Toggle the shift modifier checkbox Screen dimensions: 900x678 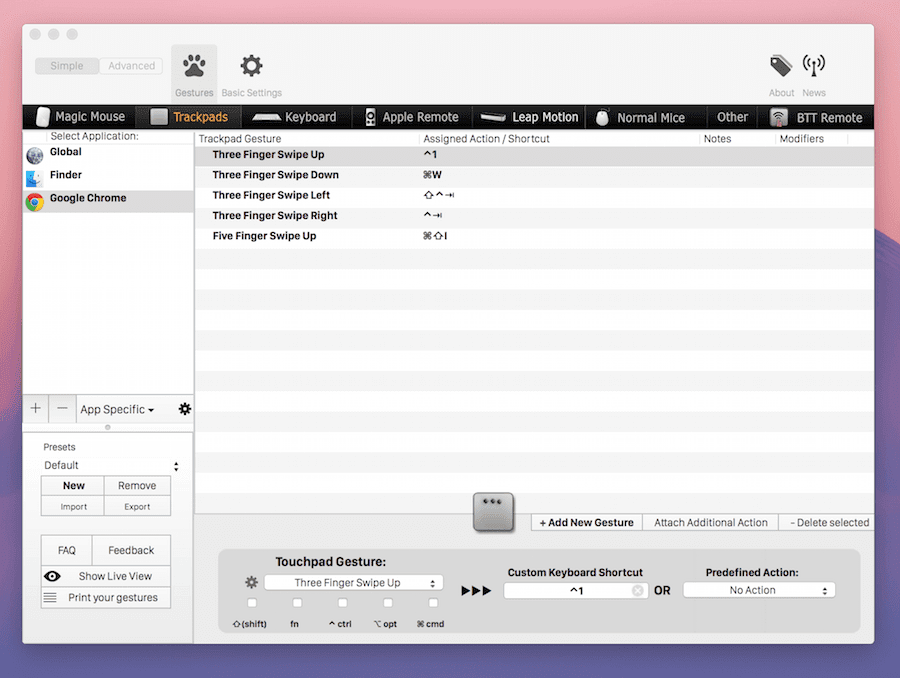point(251,603)
